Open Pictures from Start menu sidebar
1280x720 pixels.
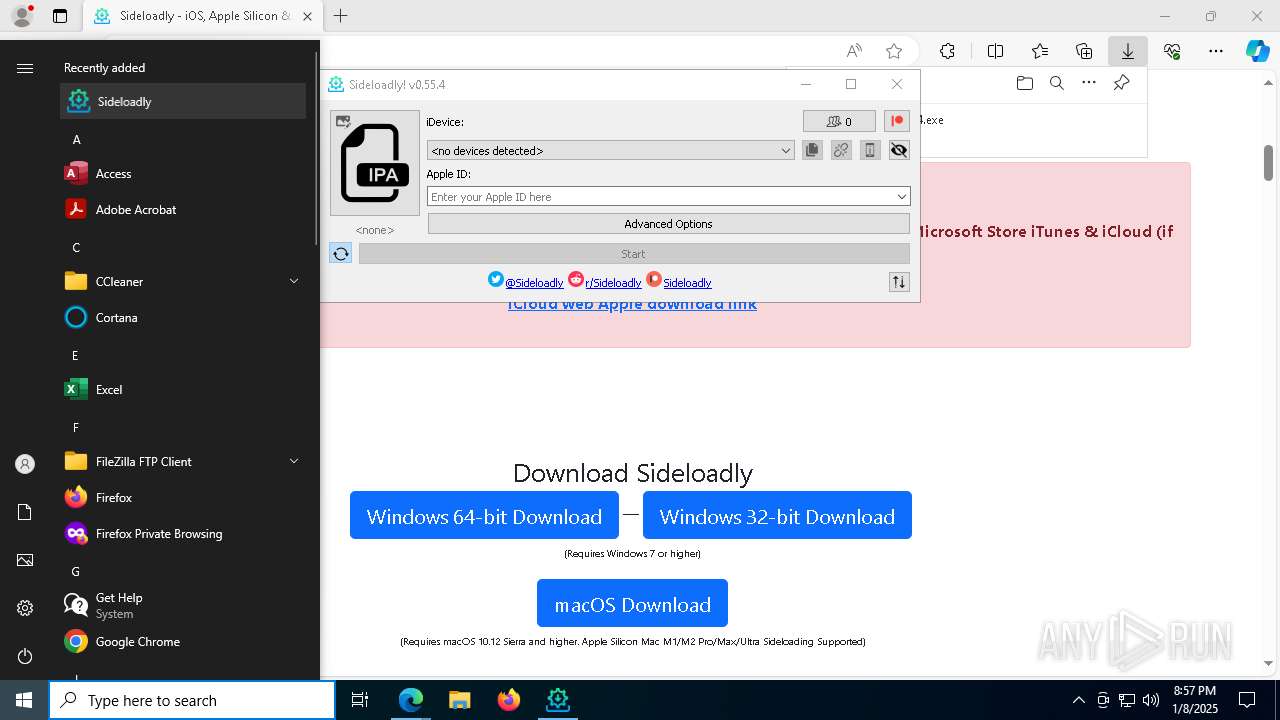(25, 560)
